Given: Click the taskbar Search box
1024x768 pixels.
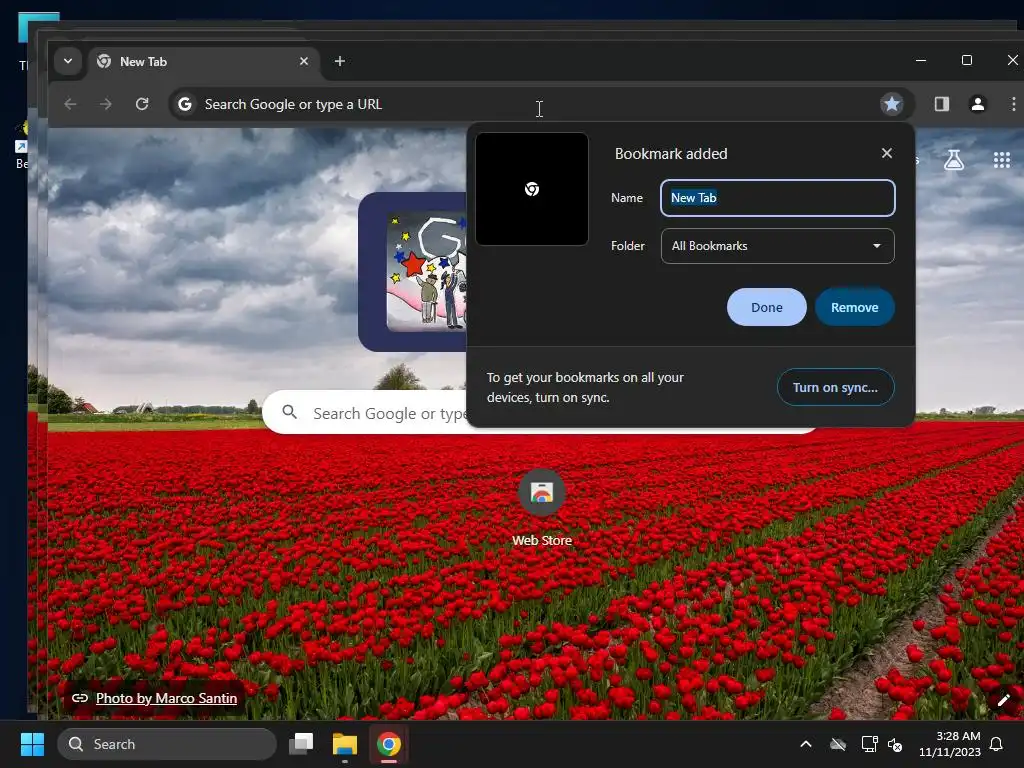Looking at the screenshot, I should (x=167, y=744).
